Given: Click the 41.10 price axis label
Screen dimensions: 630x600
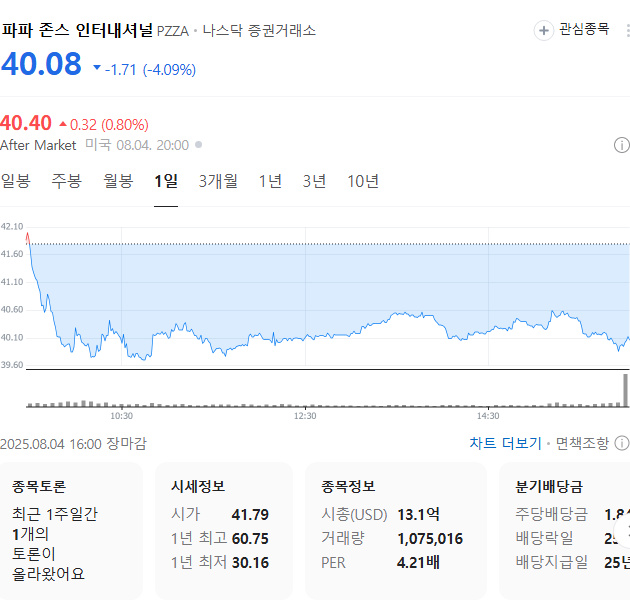Looking at the screenshot, I should [12, 282].
